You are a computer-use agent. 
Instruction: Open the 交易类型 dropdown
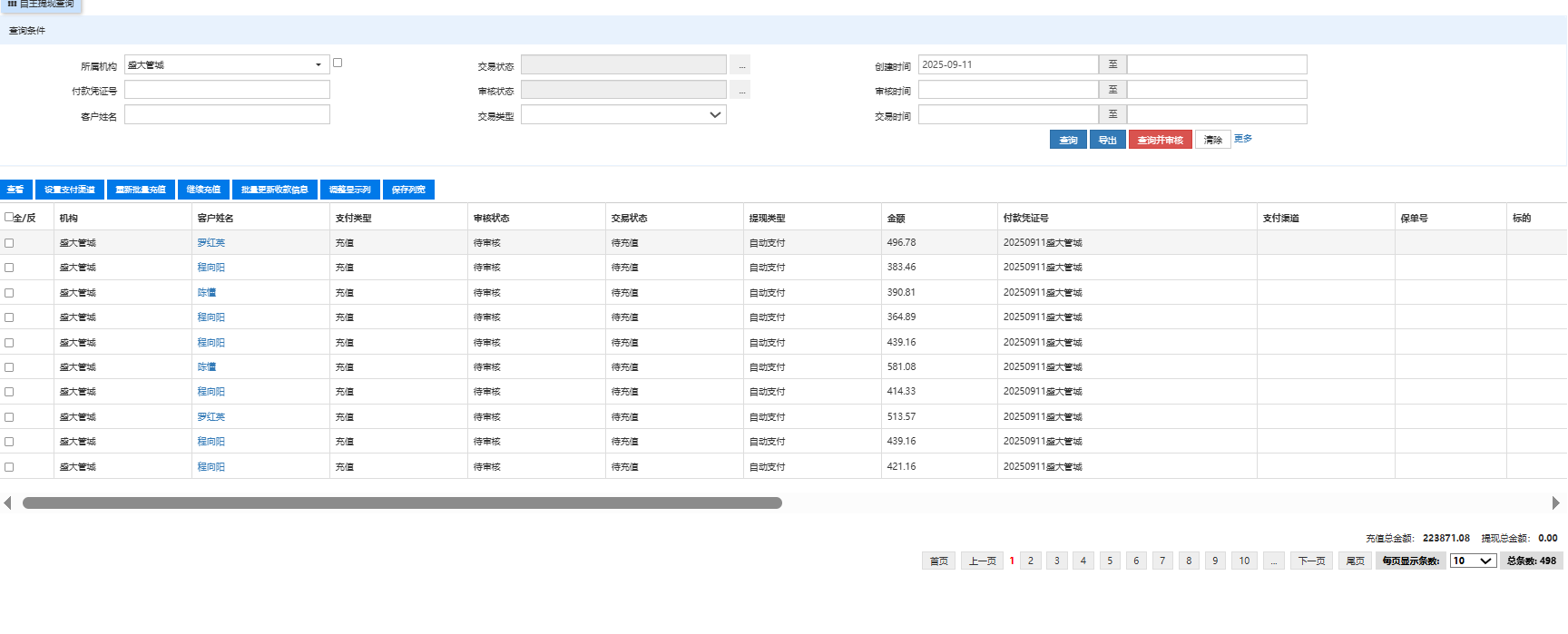623,115
